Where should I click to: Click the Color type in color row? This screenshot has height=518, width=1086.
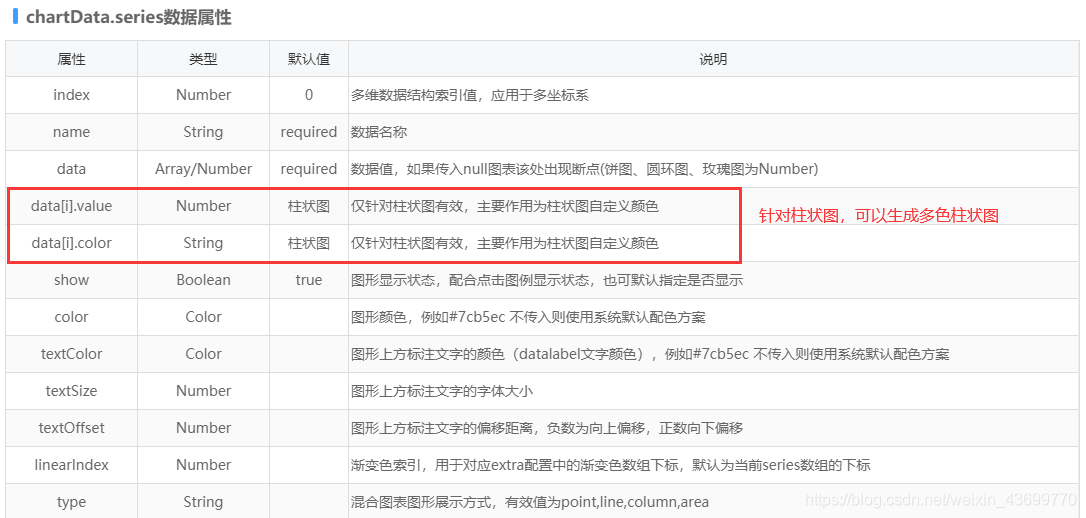[203, 317]
